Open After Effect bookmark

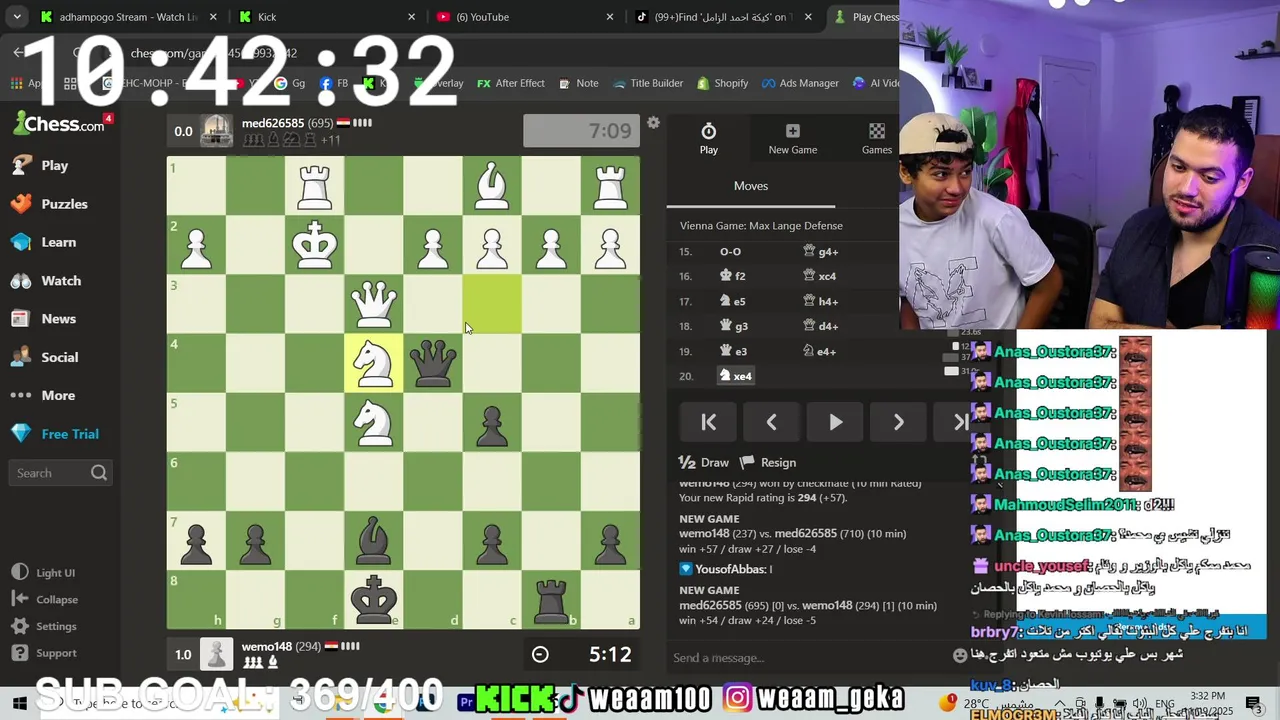[x=510, y=83]
